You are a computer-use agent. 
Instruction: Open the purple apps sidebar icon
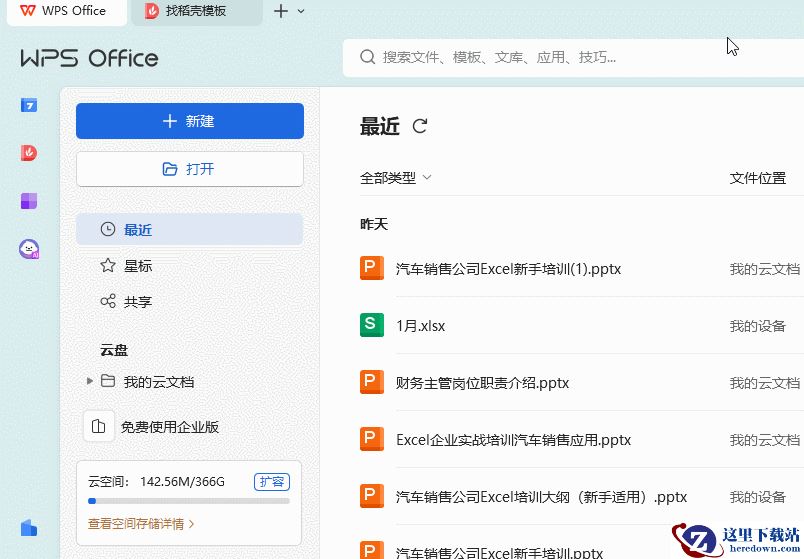point(29,201)
